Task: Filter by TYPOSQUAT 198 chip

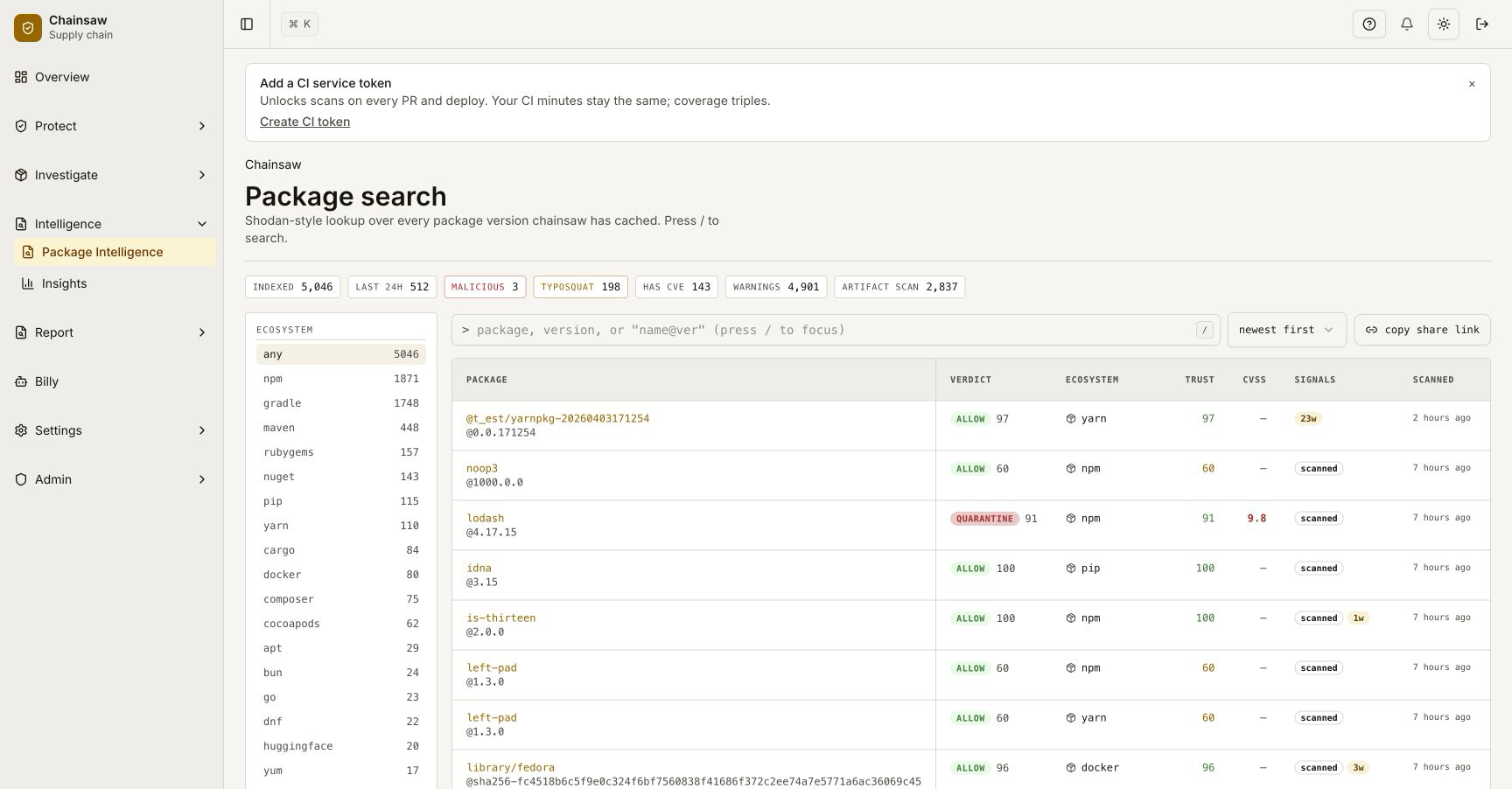Action: (x=580, y=287)
